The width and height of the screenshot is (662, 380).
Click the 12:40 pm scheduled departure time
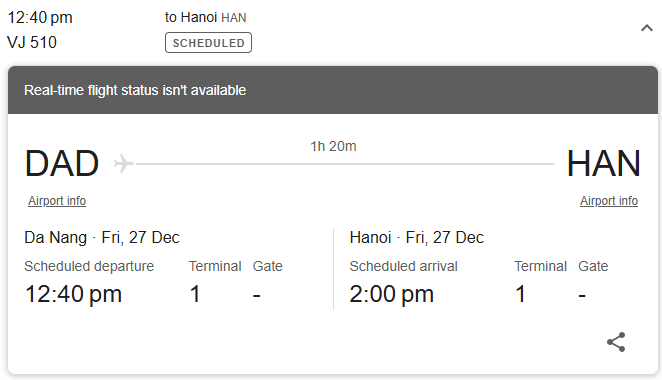73,294
